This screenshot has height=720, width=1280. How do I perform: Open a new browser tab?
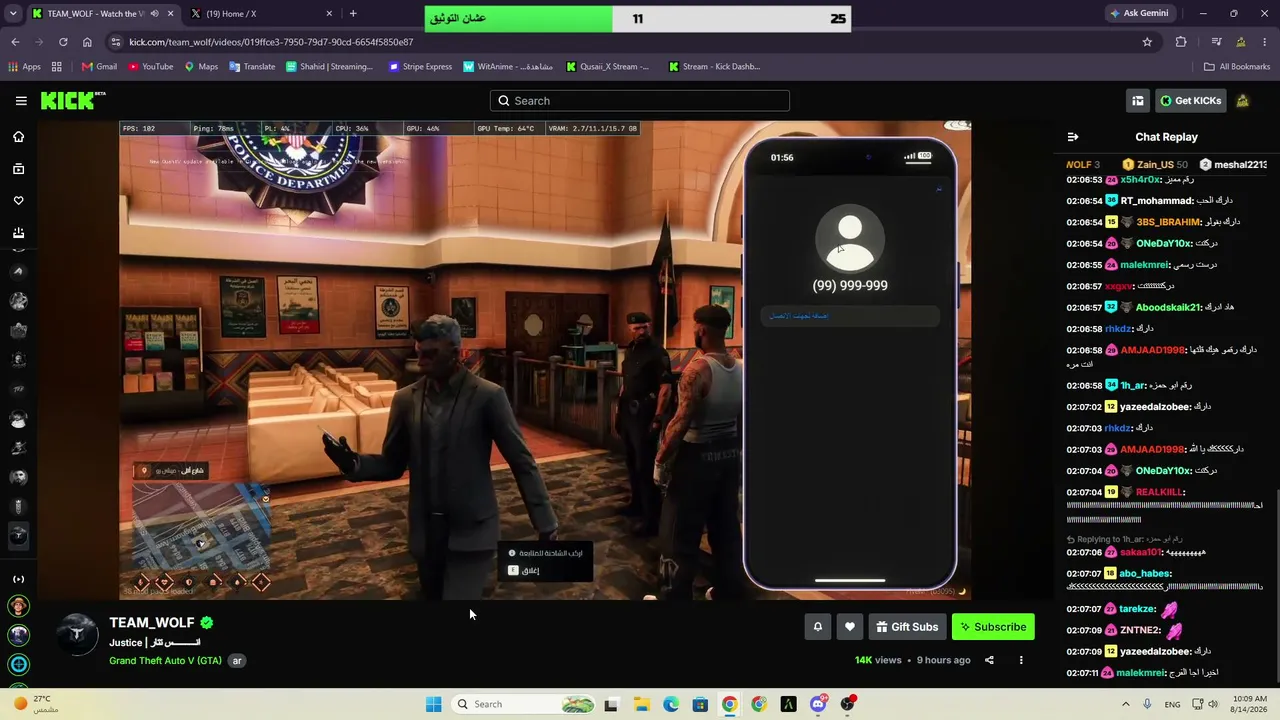(x=353, y=14)
